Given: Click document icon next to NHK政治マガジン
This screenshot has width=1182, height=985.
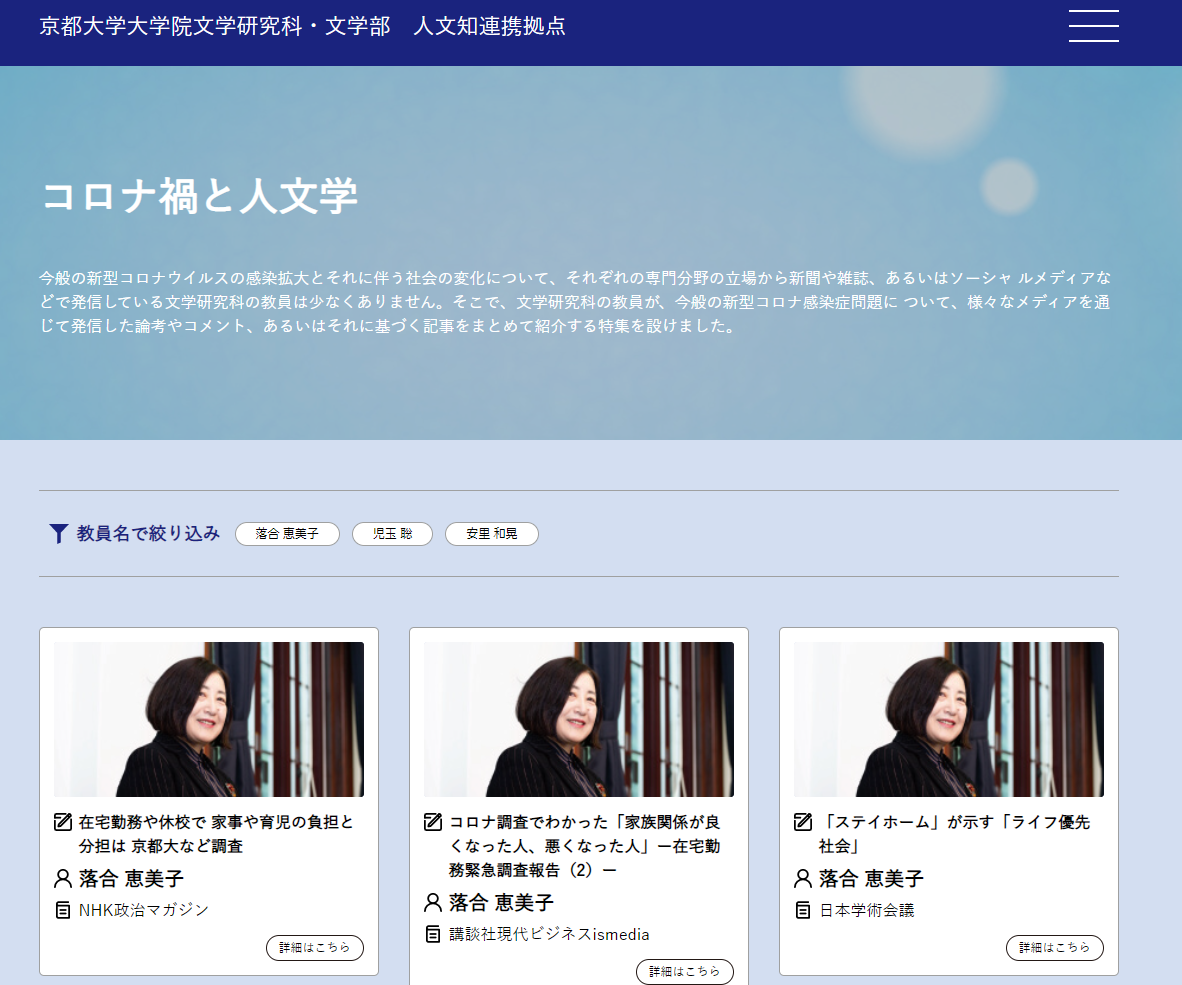Looking at the screenshot, I should [x=63, y=910].
